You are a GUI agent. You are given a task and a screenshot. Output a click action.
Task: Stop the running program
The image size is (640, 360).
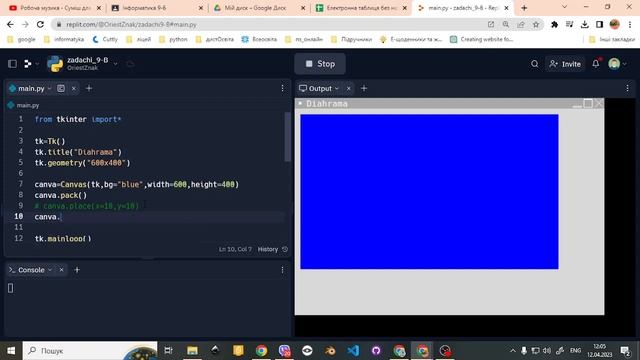pyautogui.click(x=320, y=64)
